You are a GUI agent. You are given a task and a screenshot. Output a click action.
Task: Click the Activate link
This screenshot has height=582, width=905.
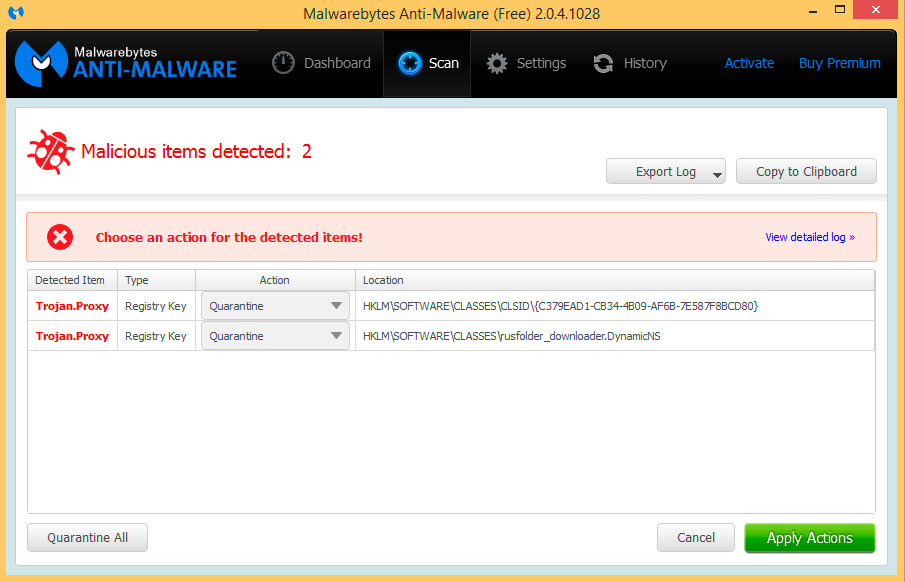(749, 63)
